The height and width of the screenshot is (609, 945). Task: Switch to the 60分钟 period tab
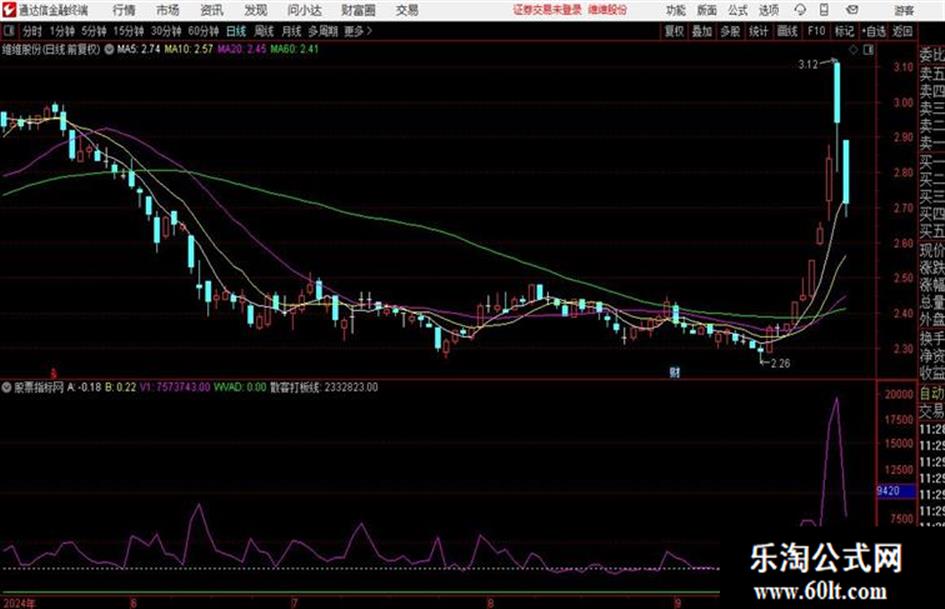pos(204,31)
